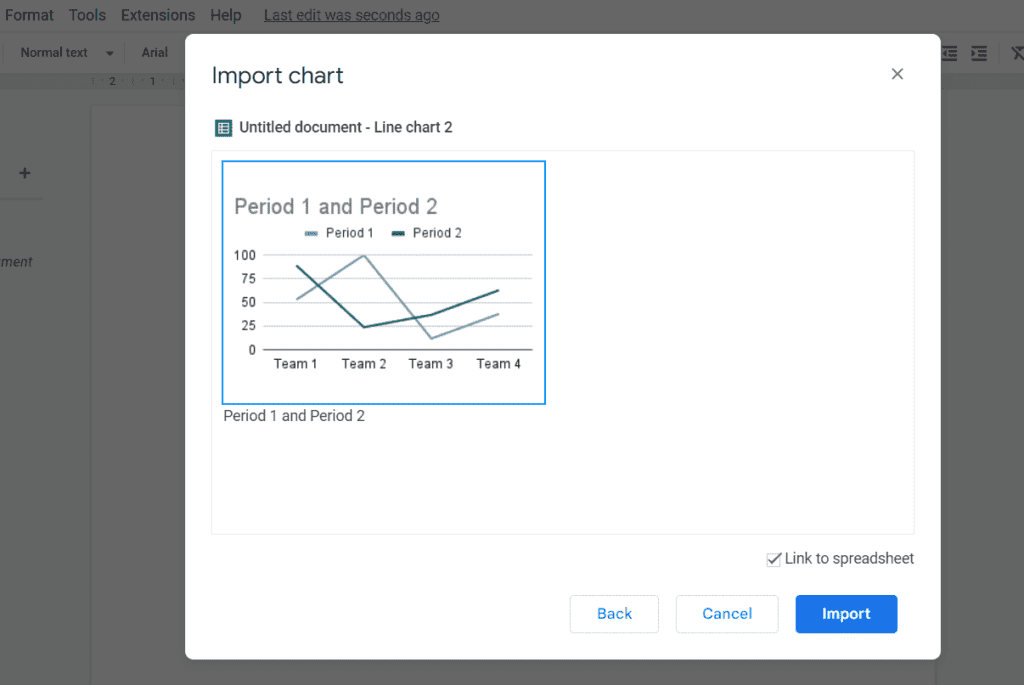
Task: Open the 'Last edit was seconds ago' link
Action: tap(351, 15)
